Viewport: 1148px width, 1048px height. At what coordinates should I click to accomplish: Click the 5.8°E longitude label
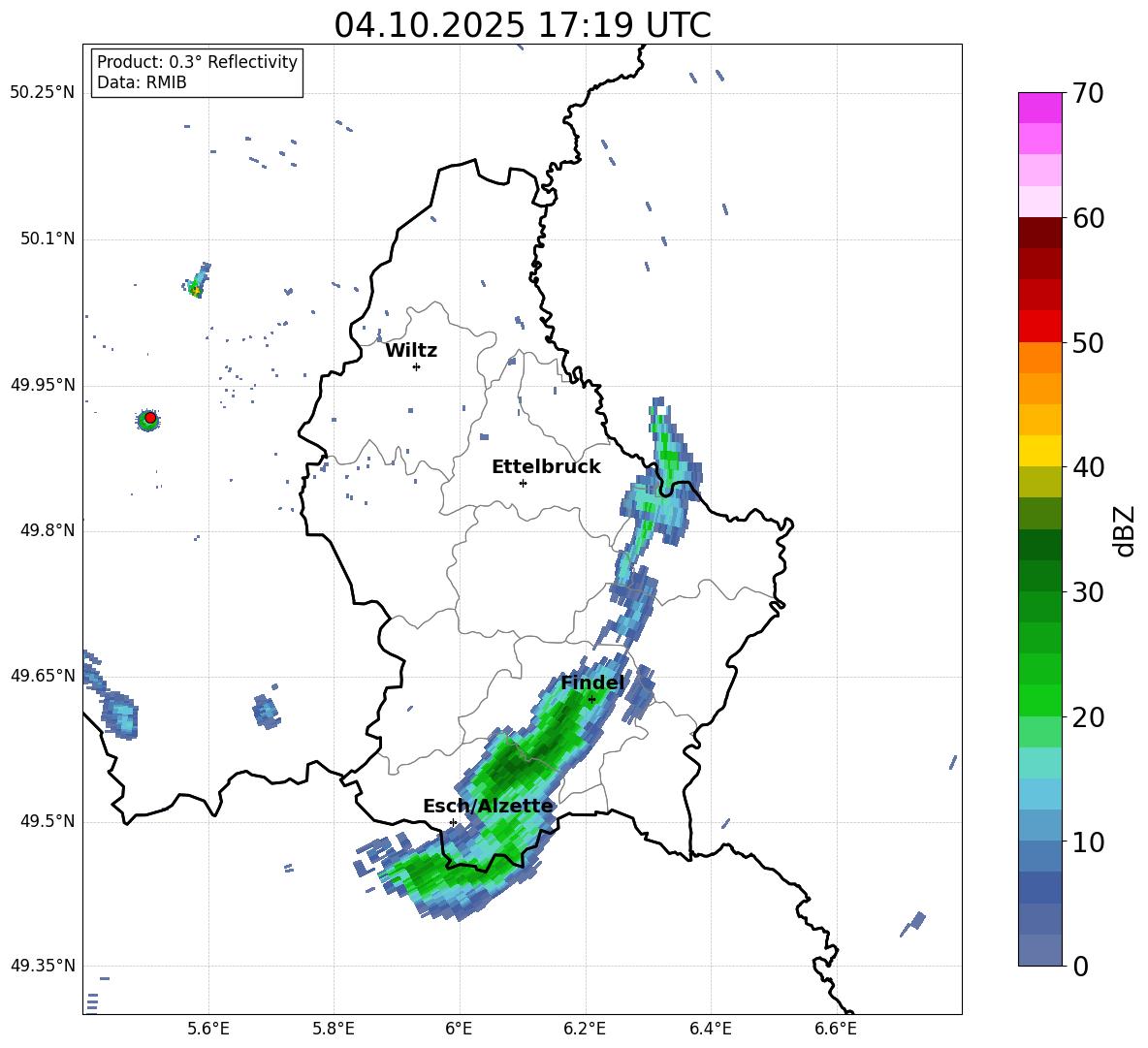pos(334,1029)
